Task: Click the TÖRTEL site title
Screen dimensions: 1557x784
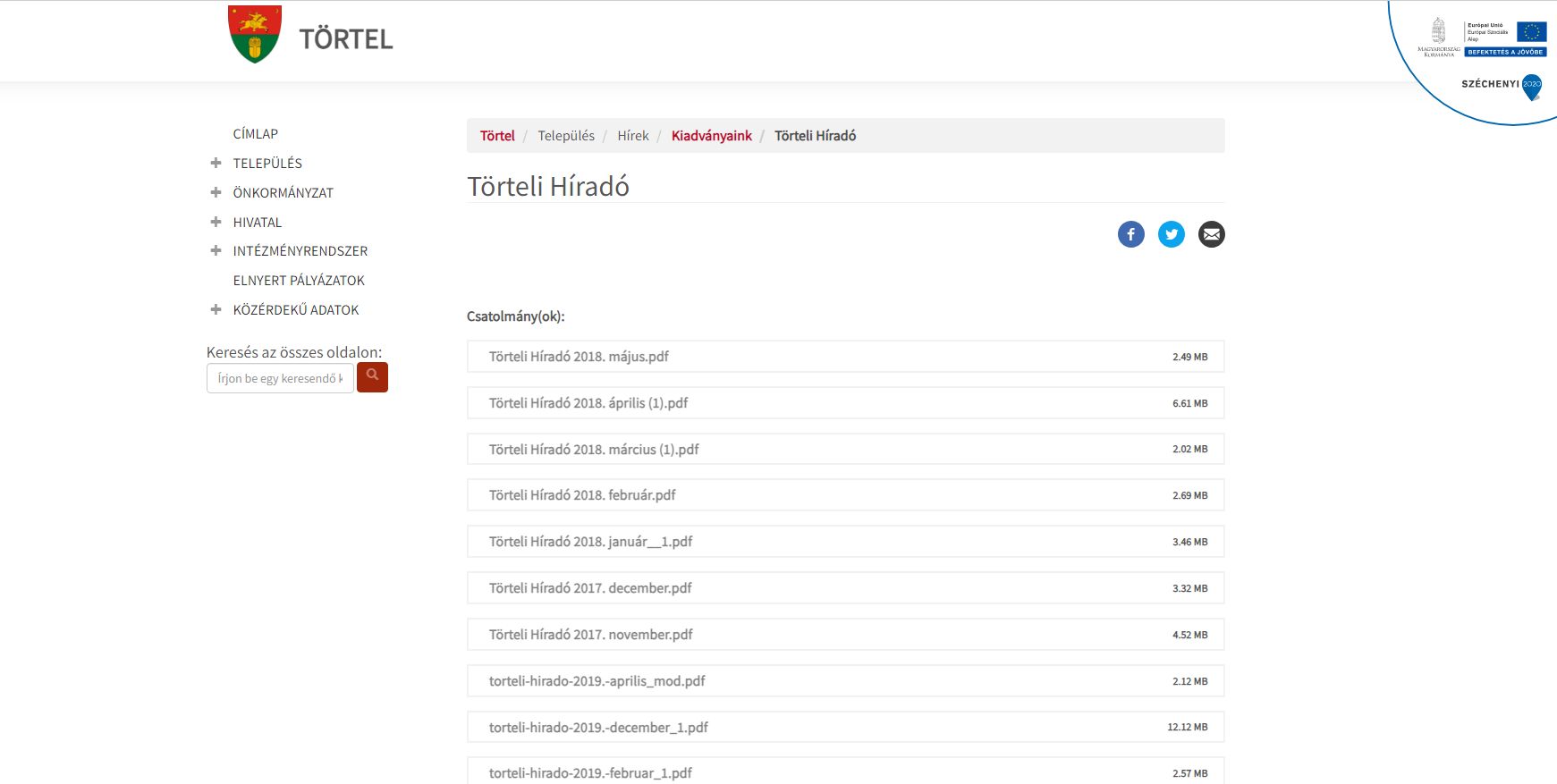Action: [x=346, y=39]
